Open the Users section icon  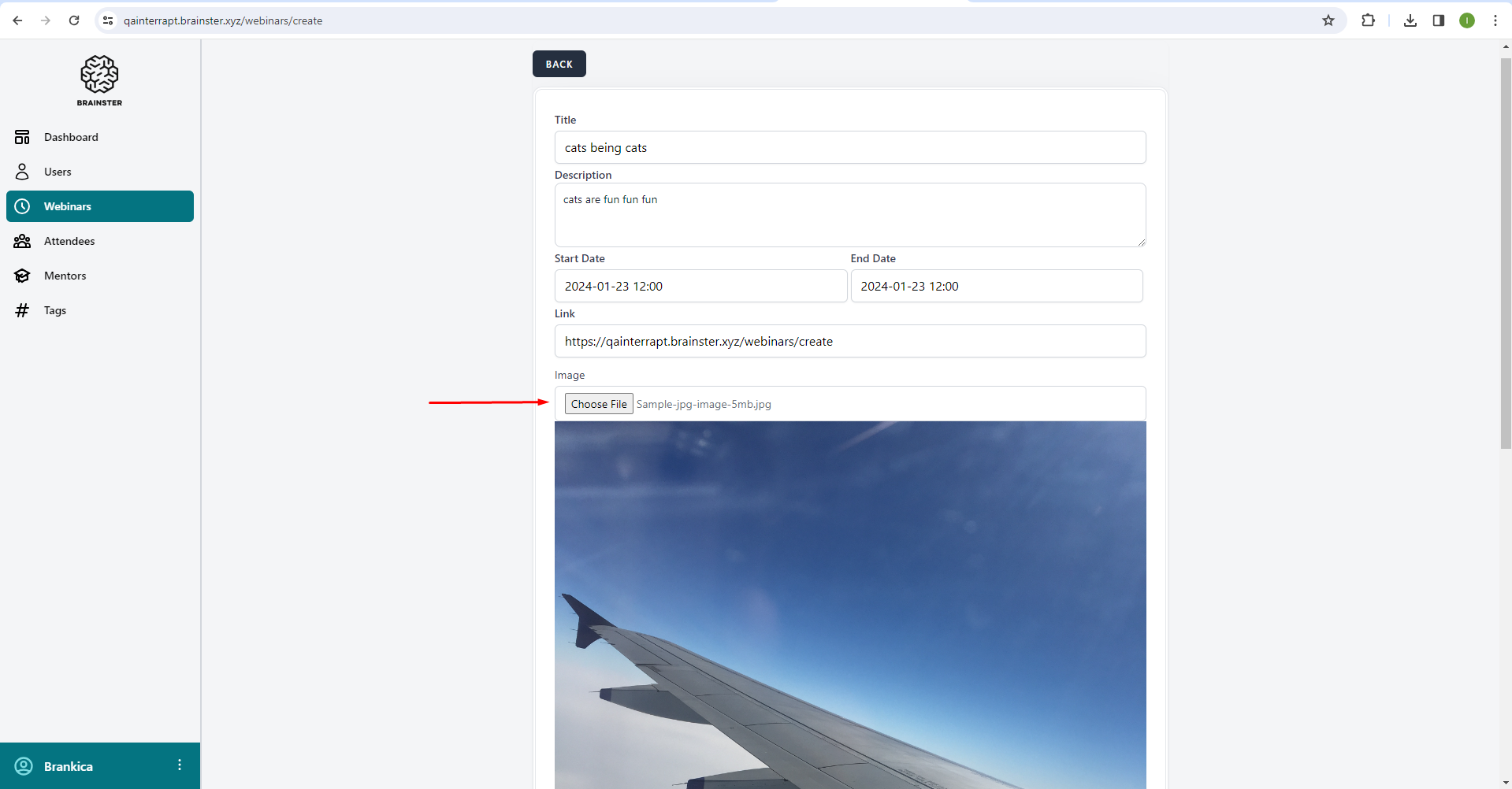click(x=22, y=172)
